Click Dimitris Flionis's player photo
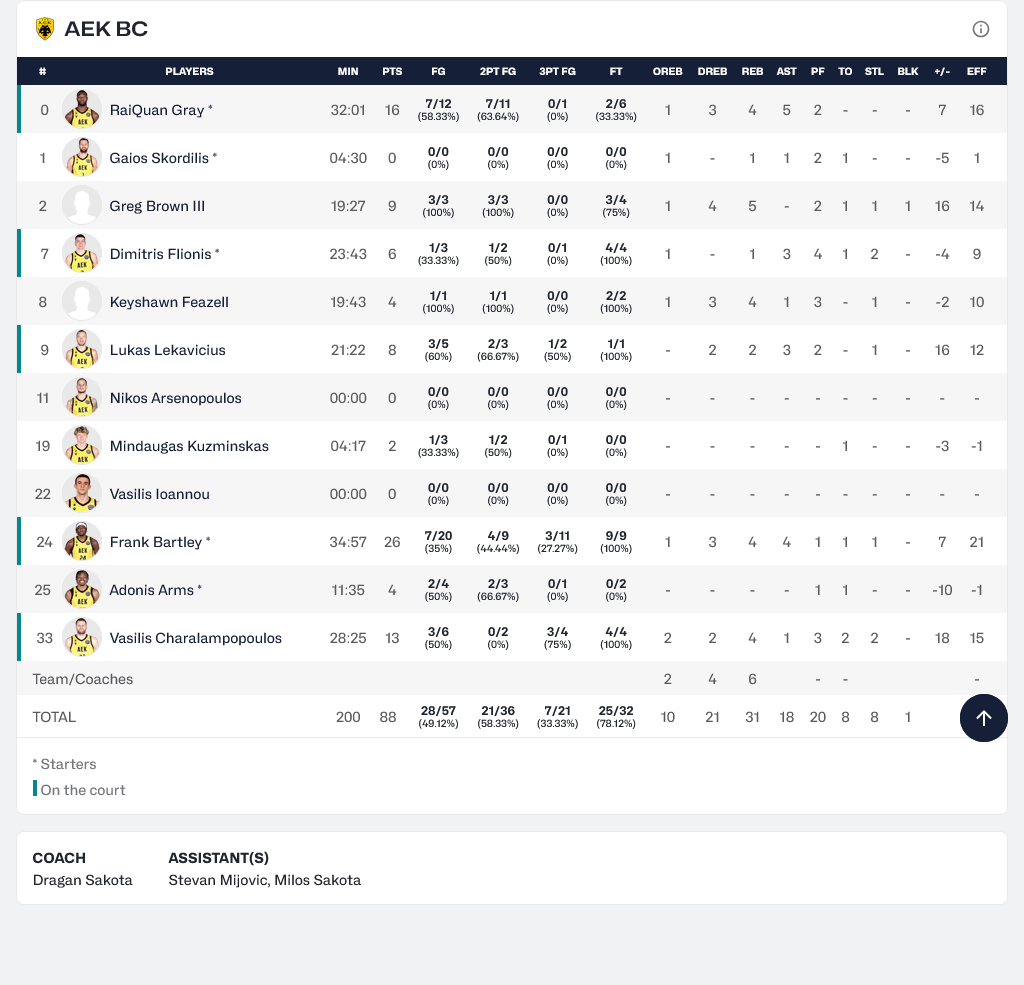 coord(82,254)
